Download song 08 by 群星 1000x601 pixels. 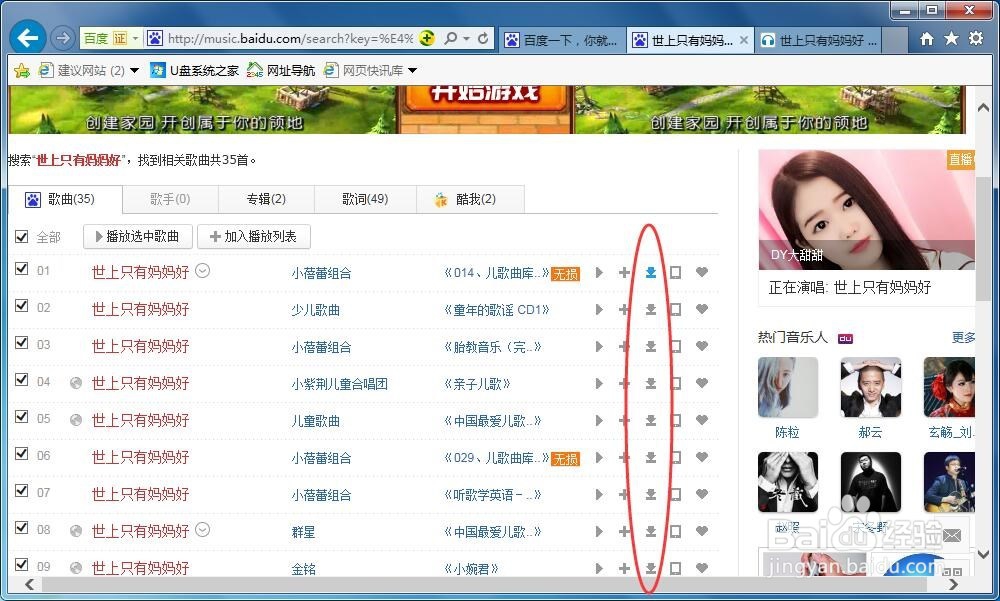point(651,531)
